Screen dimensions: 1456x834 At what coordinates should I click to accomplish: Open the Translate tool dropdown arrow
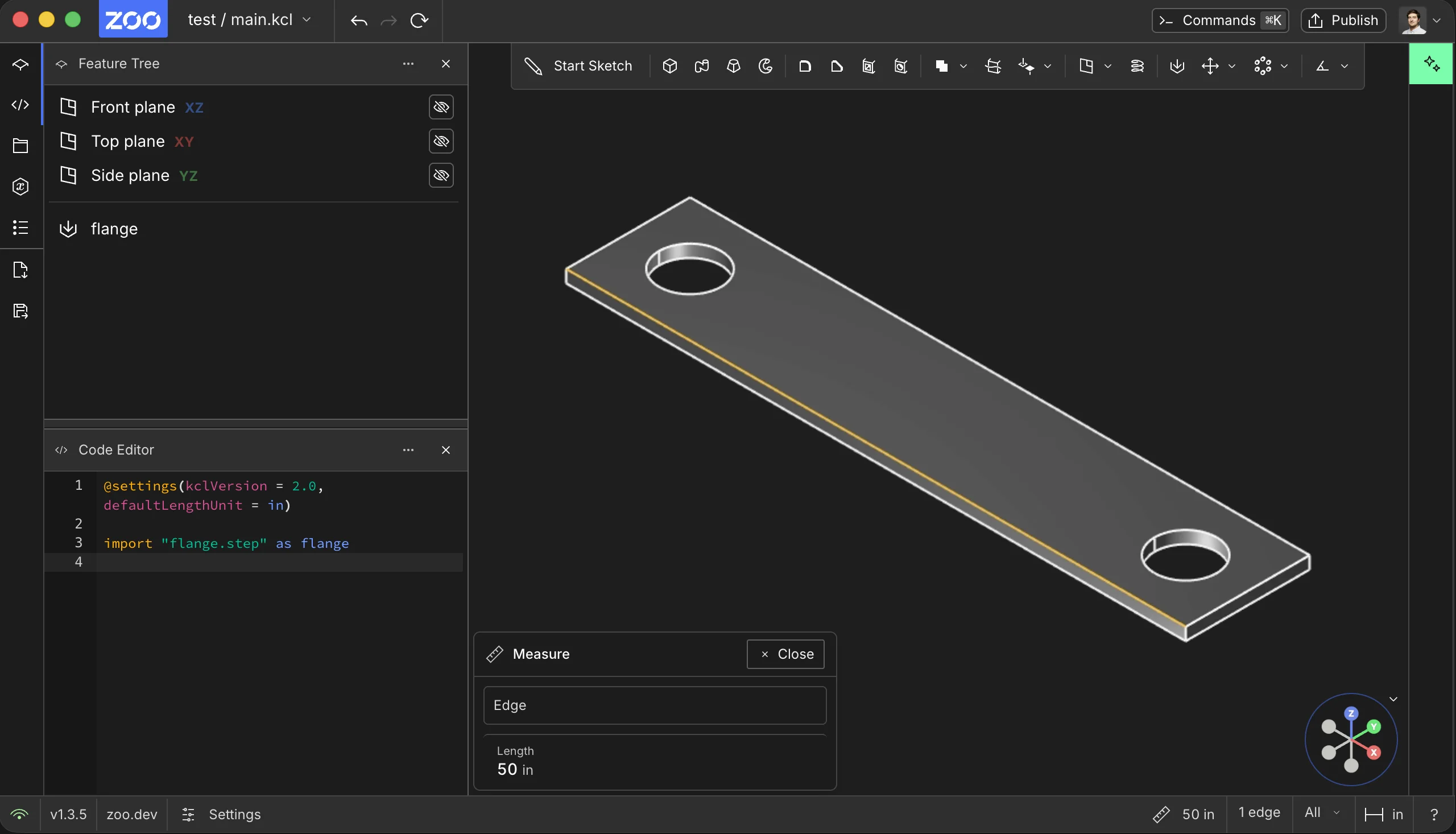(x=1231, y=67)
